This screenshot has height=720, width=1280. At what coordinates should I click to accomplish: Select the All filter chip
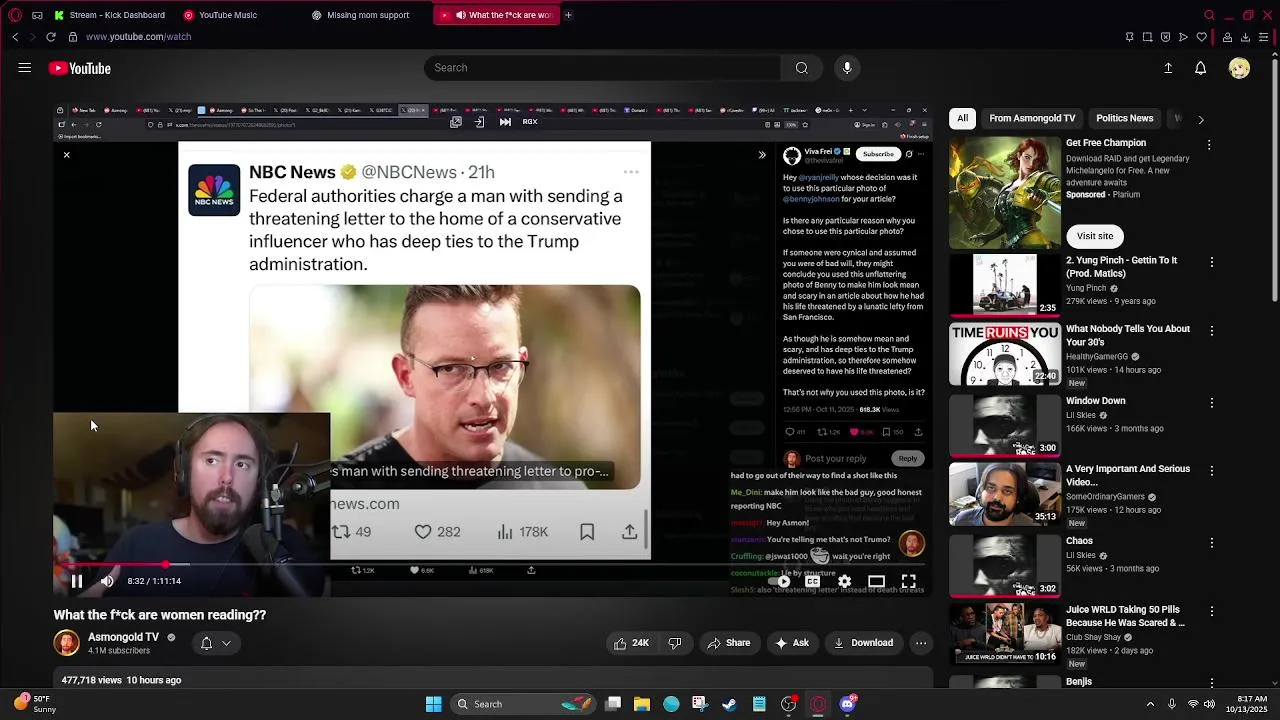click(962, 118)
